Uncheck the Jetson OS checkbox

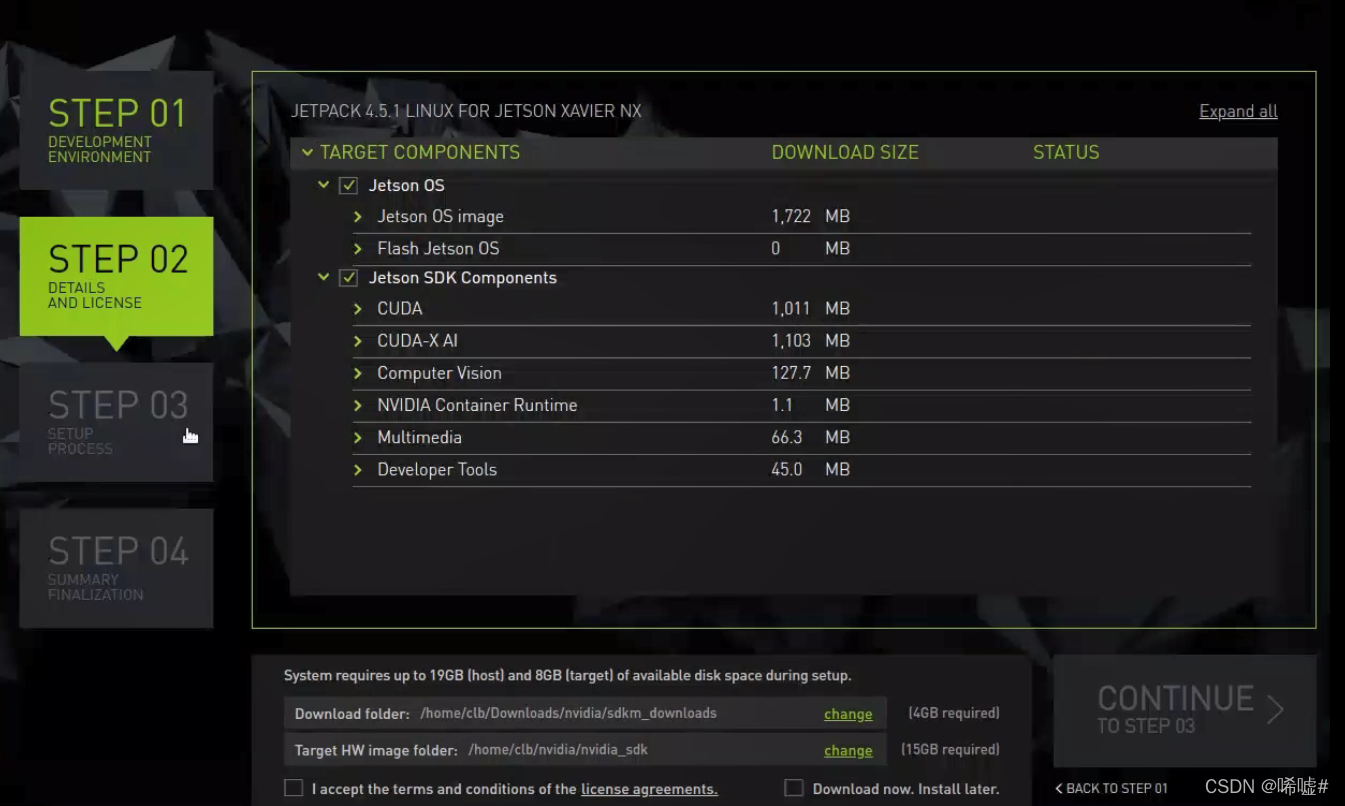[x=348, y=185]
